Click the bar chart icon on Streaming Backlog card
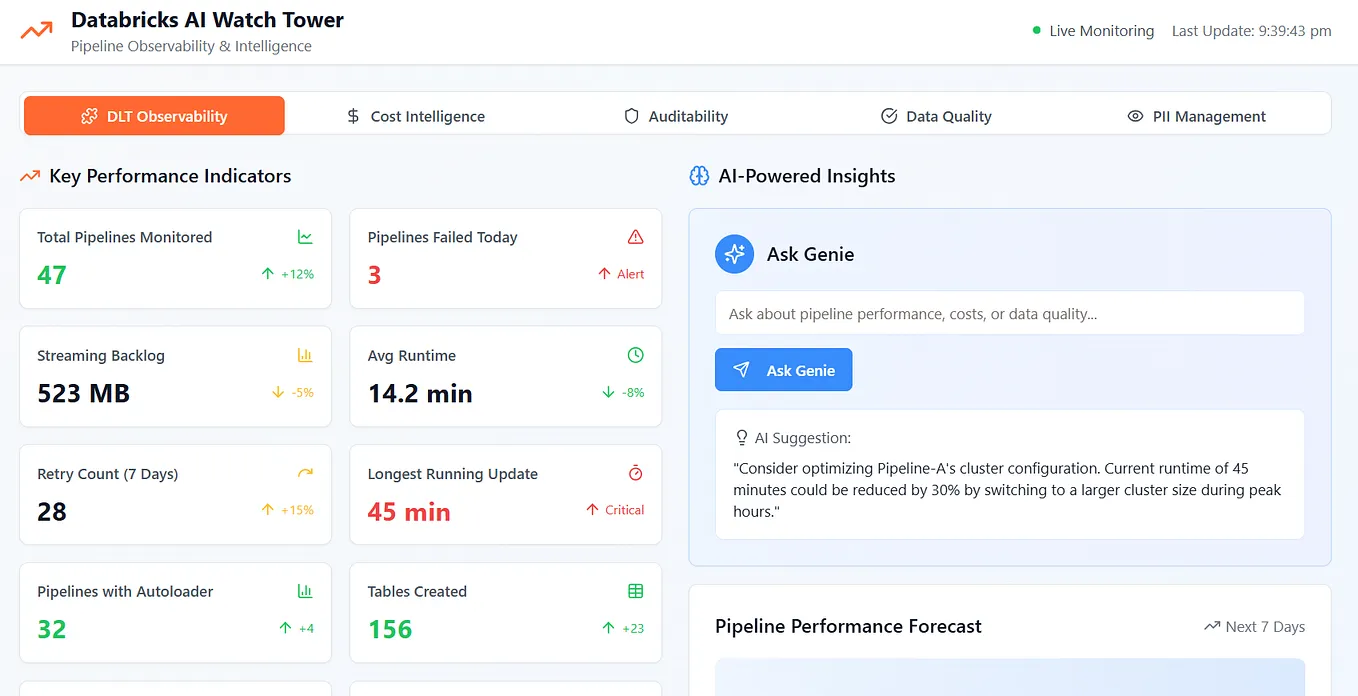The width and height of the screenshot is (1358, 696). click(x=304, y=355)
